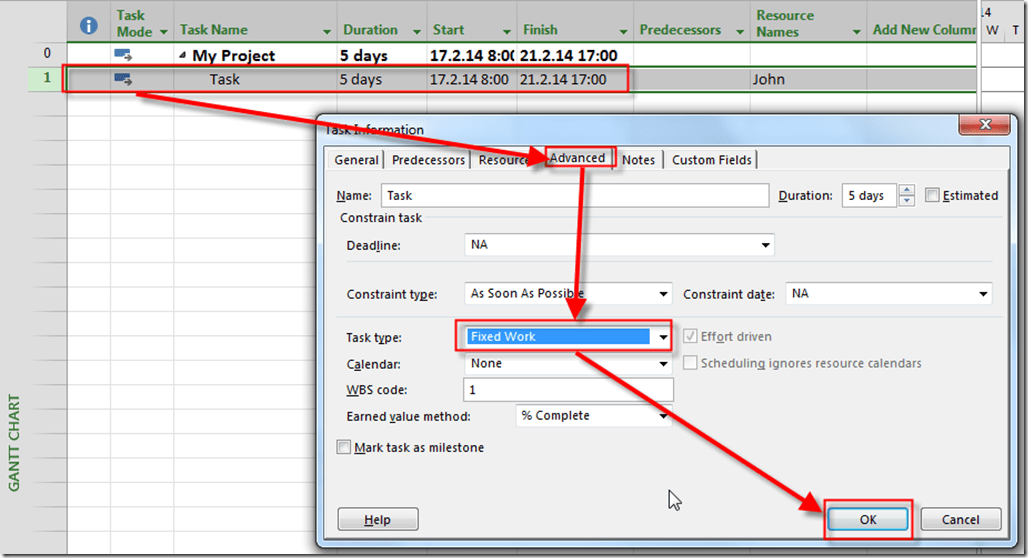Increase duration using the spinner up arrow
The width and height of the screenshot is (1028, 558).
(906, 190)
